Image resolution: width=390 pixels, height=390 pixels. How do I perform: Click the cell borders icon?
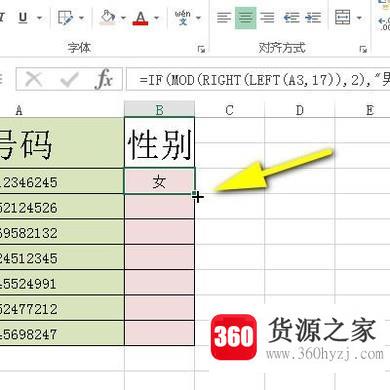click(65, 18)
